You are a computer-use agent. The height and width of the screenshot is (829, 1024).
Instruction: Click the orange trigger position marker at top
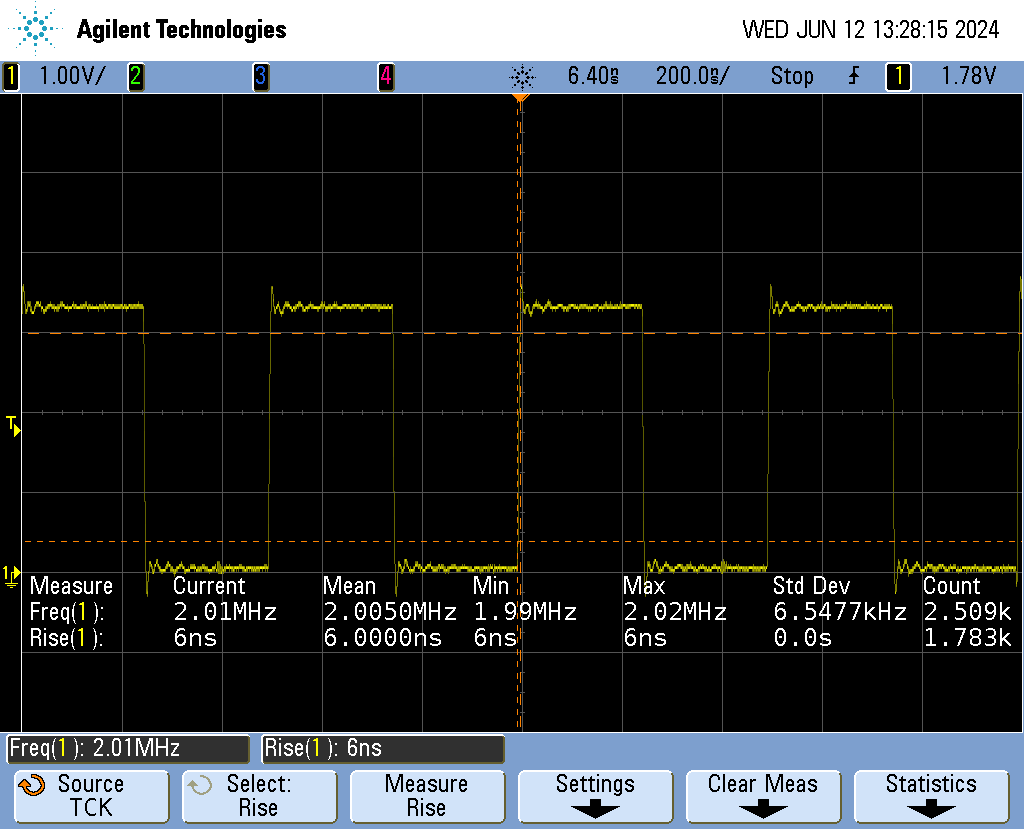pyautogui.click(x=519, y=99)
